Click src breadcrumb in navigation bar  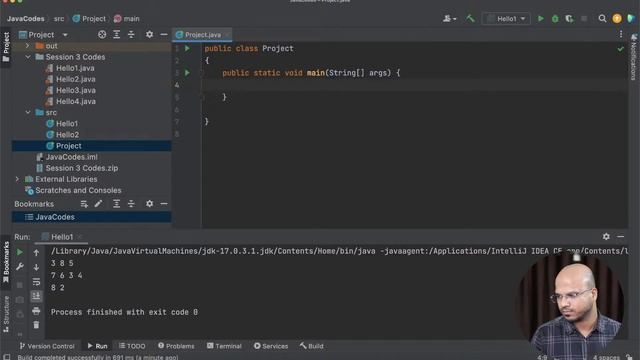click(59, 19)
